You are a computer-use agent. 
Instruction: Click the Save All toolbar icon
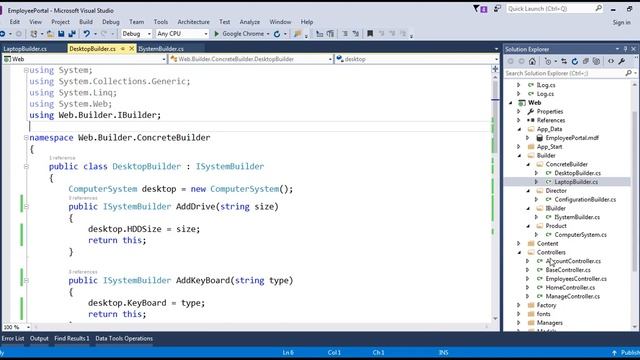[x=72, y=34]
